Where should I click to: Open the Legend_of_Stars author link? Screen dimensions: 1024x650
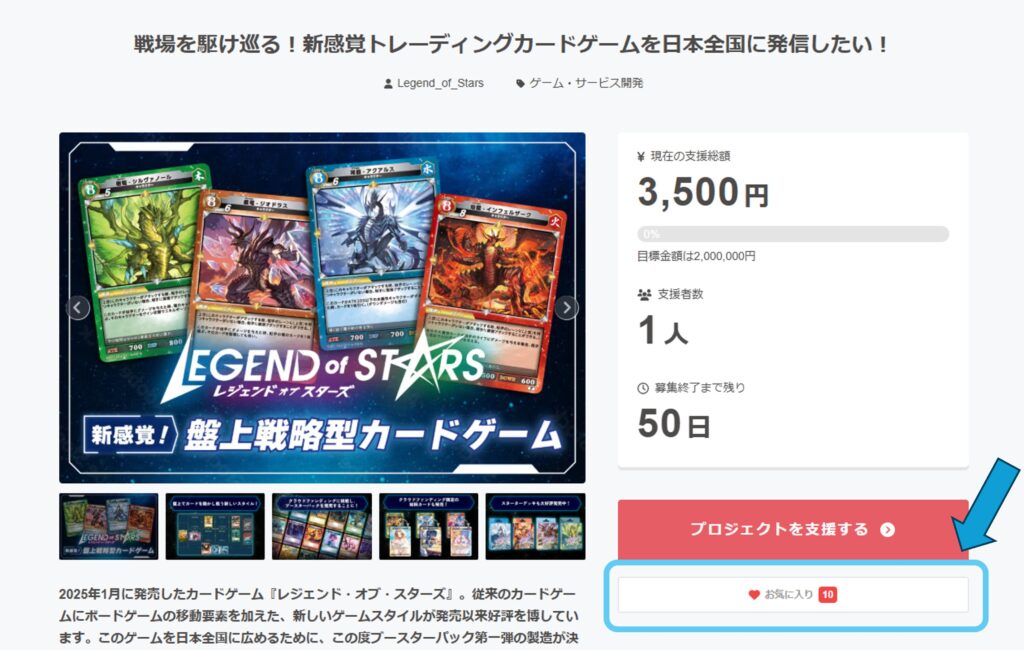pos(440,84)
